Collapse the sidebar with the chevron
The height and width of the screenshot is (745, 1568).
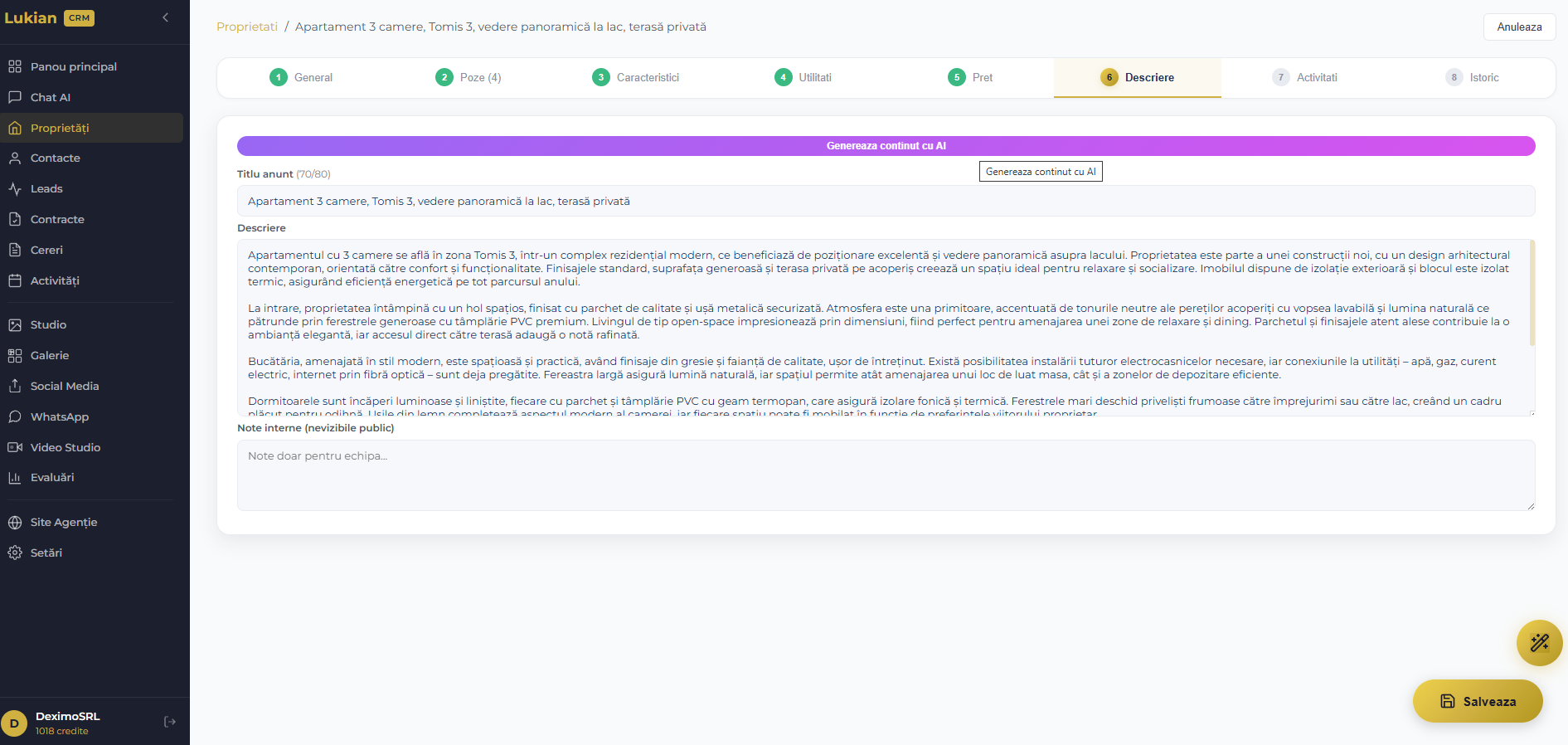point(166,17)
